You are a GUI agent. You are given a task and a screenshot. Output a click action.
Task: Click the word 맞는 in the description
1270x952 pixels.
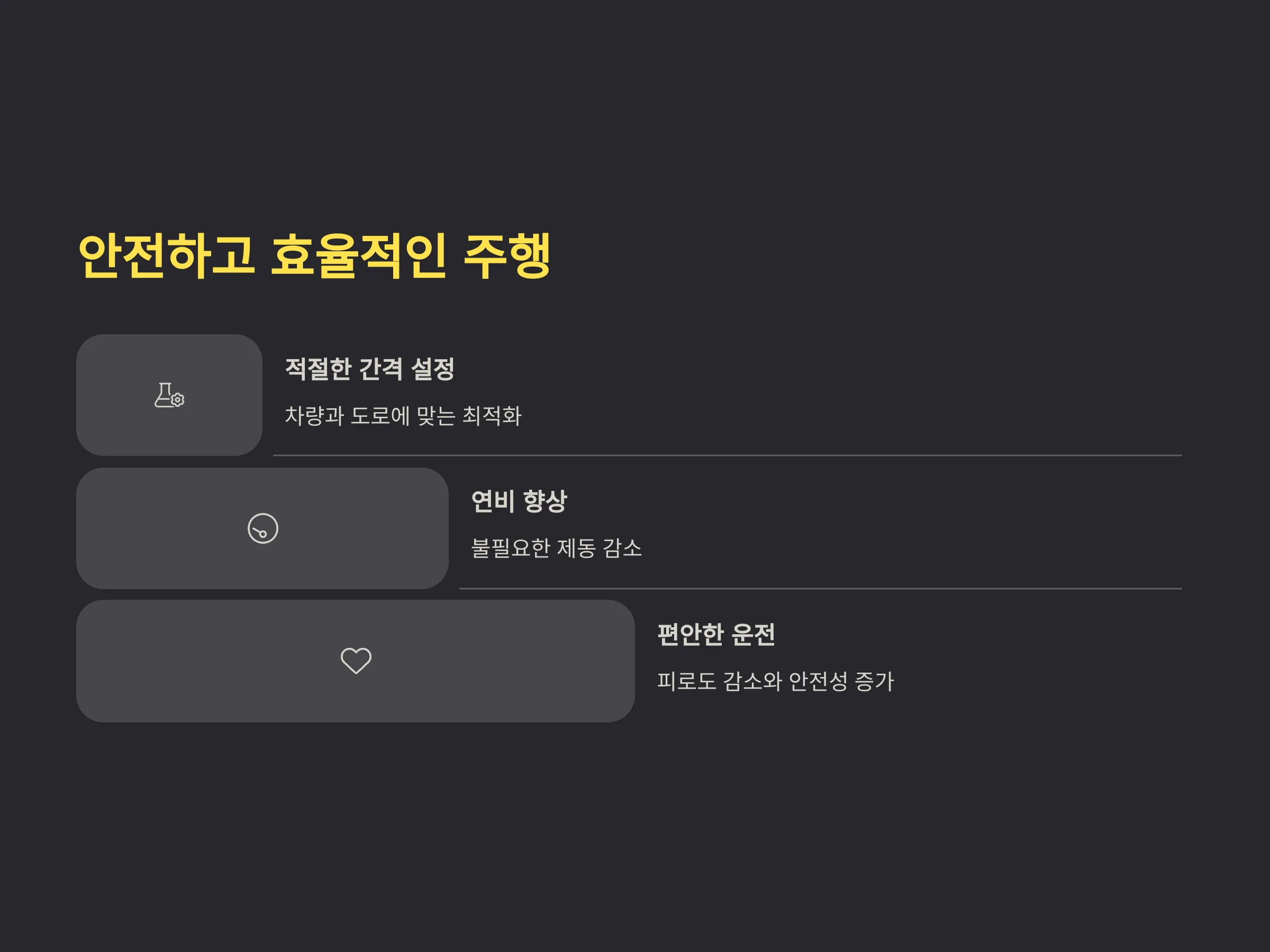(436, 416)
